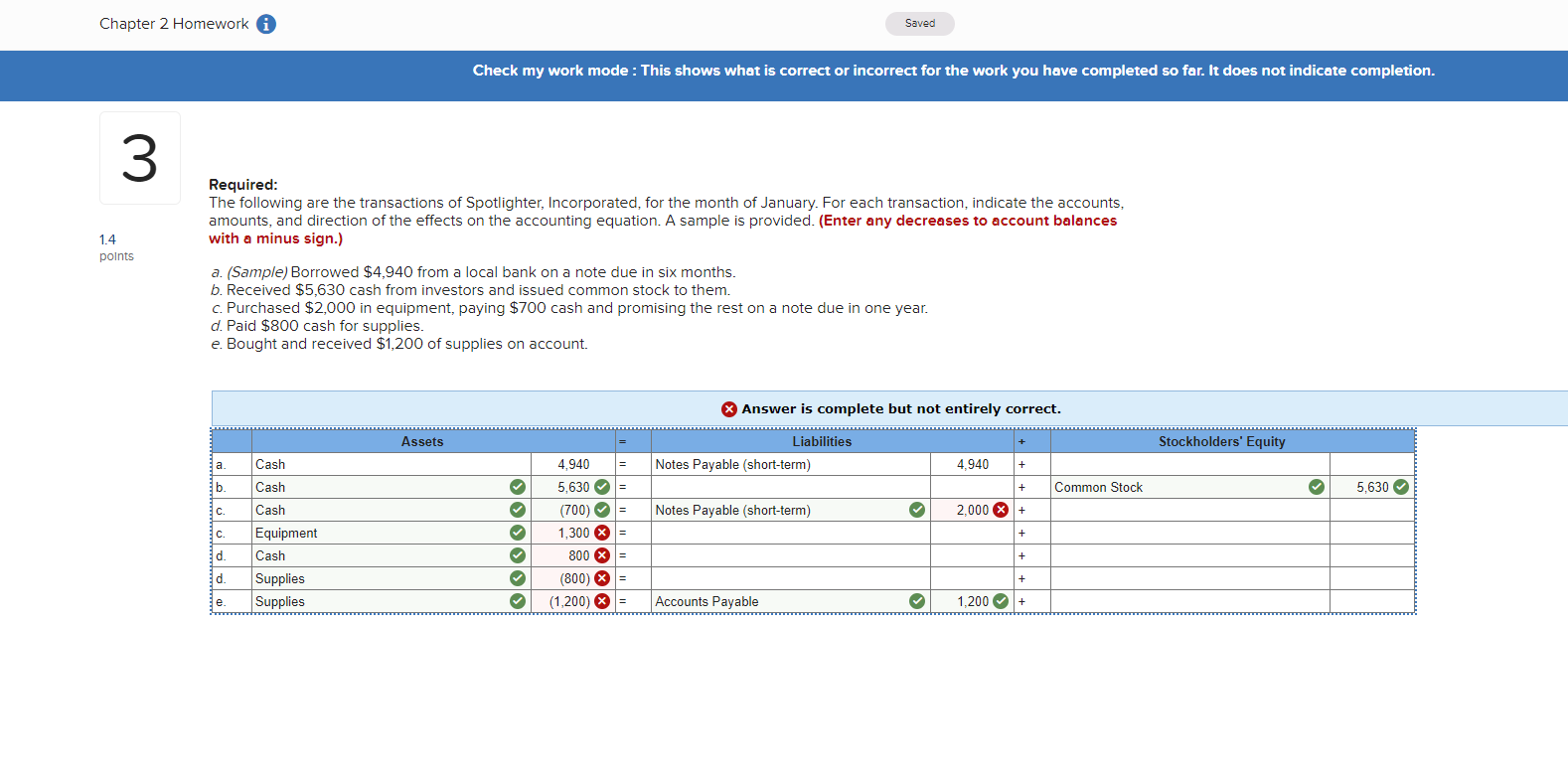Click green check beside row d Supplies

click(x=518, y=578)
